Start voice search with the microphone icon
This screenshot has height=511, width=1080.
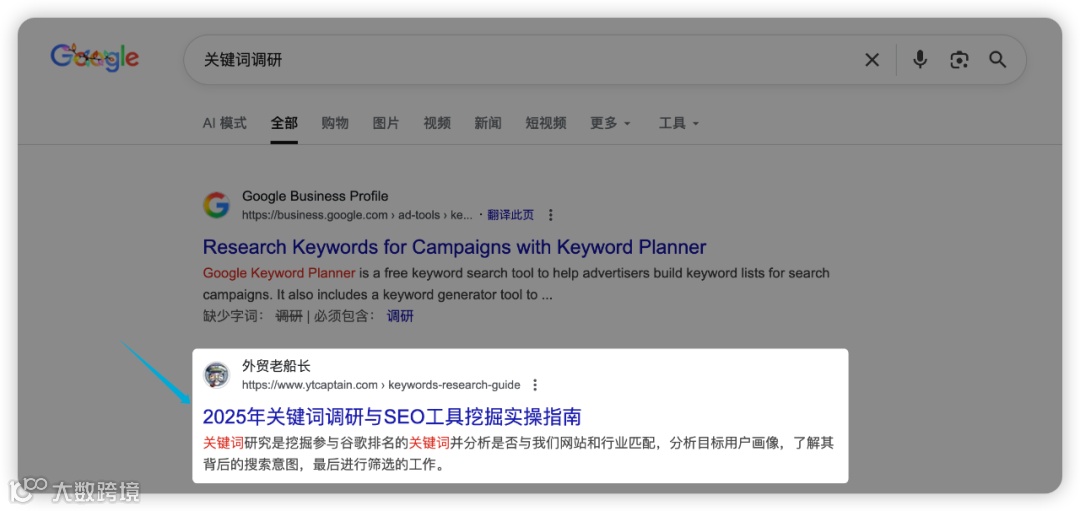click(x=920, y=60)
